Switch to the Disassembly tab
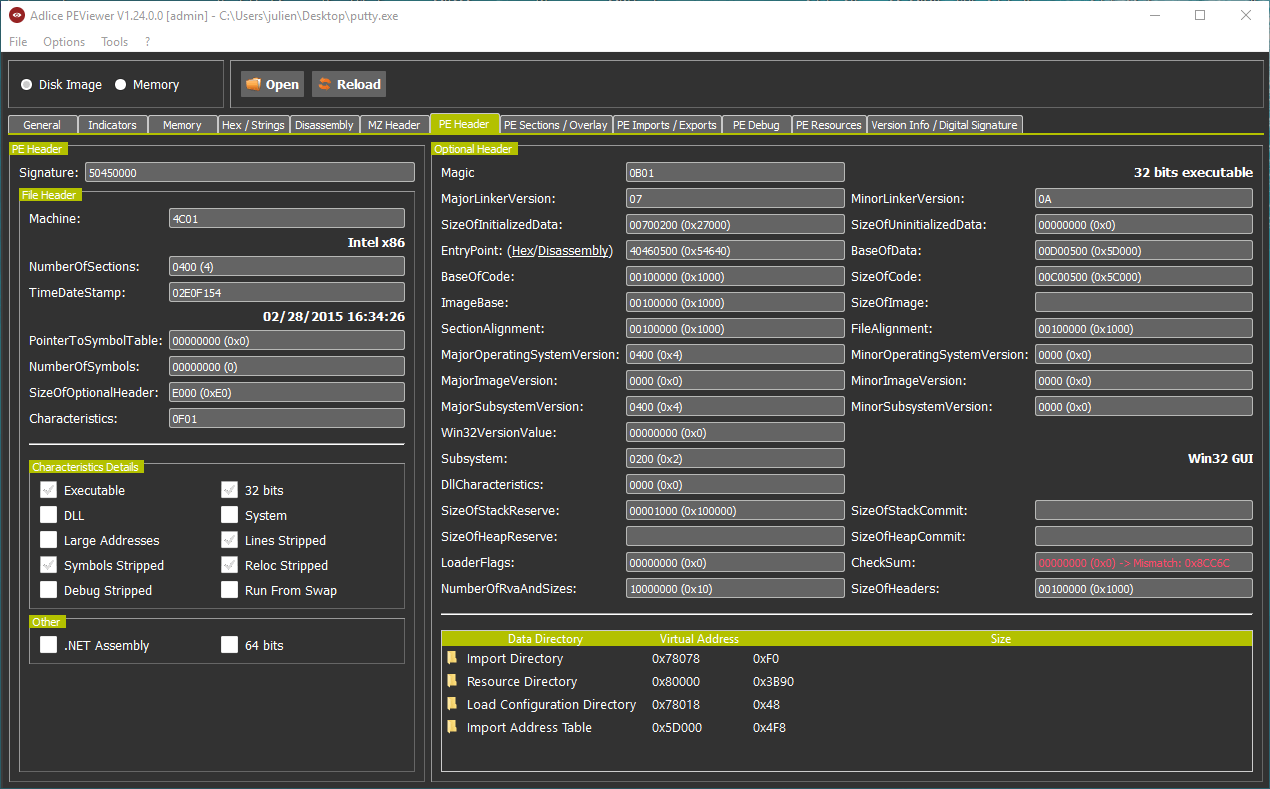The width and height of the screenshot is (1270, 789). point(324,125)
